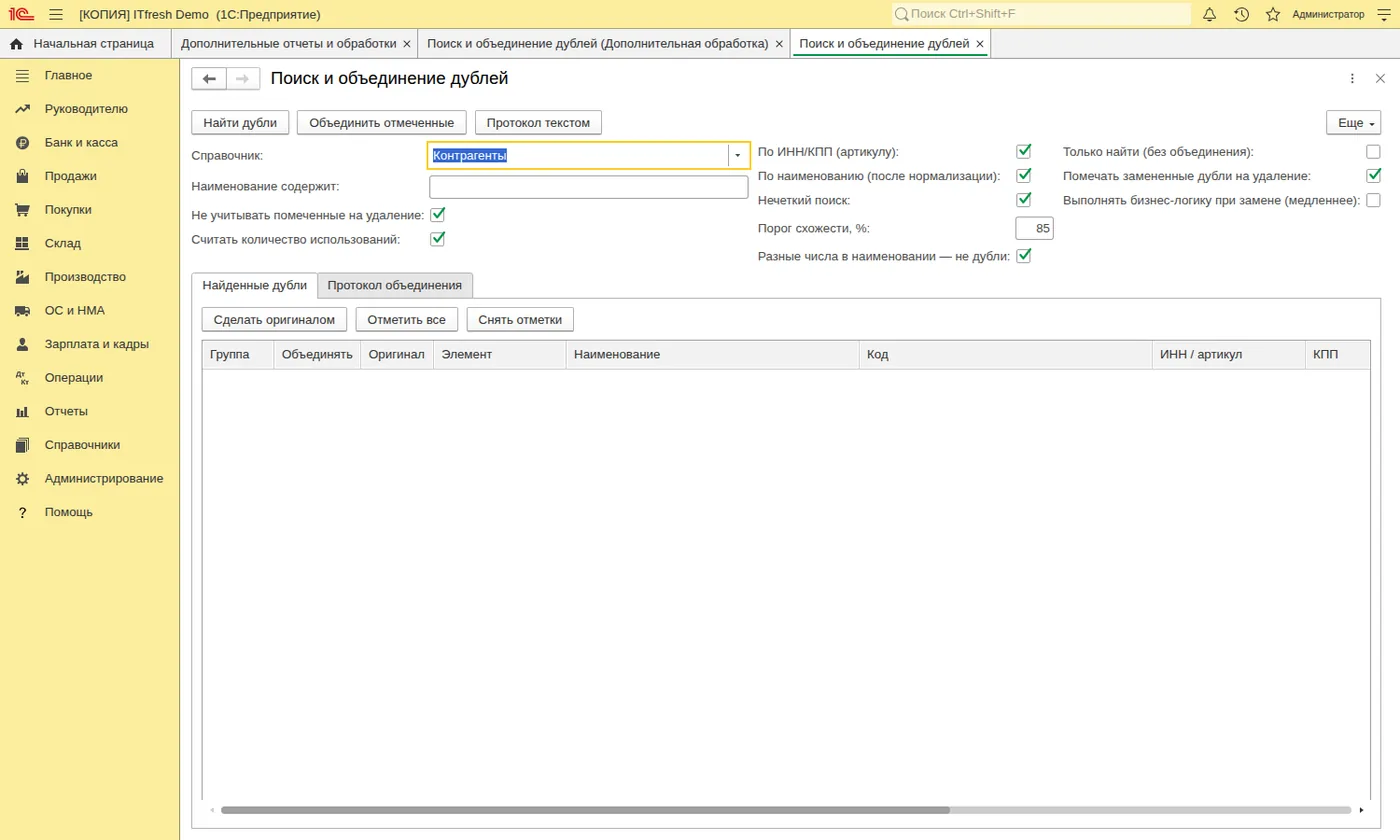This screenshot has width=1400, height=840.
Task: Click the back arrow navigation button
Action: [x=209, y=79]
